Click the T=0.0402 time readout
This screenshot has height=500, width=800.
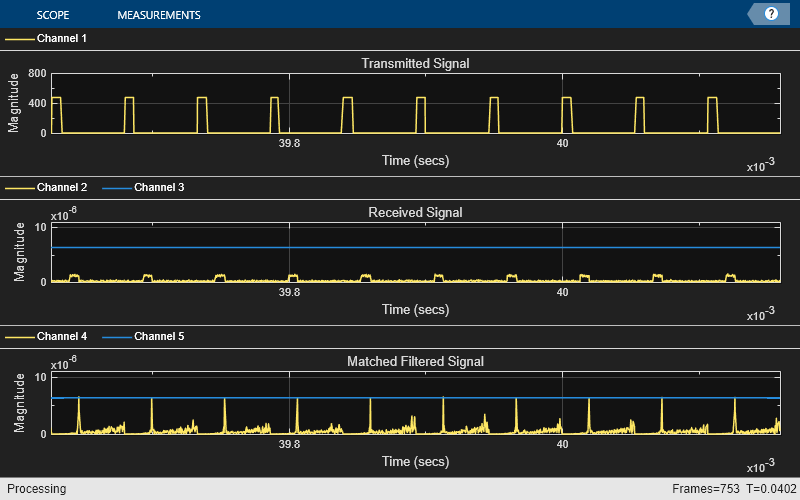(771, 489)
